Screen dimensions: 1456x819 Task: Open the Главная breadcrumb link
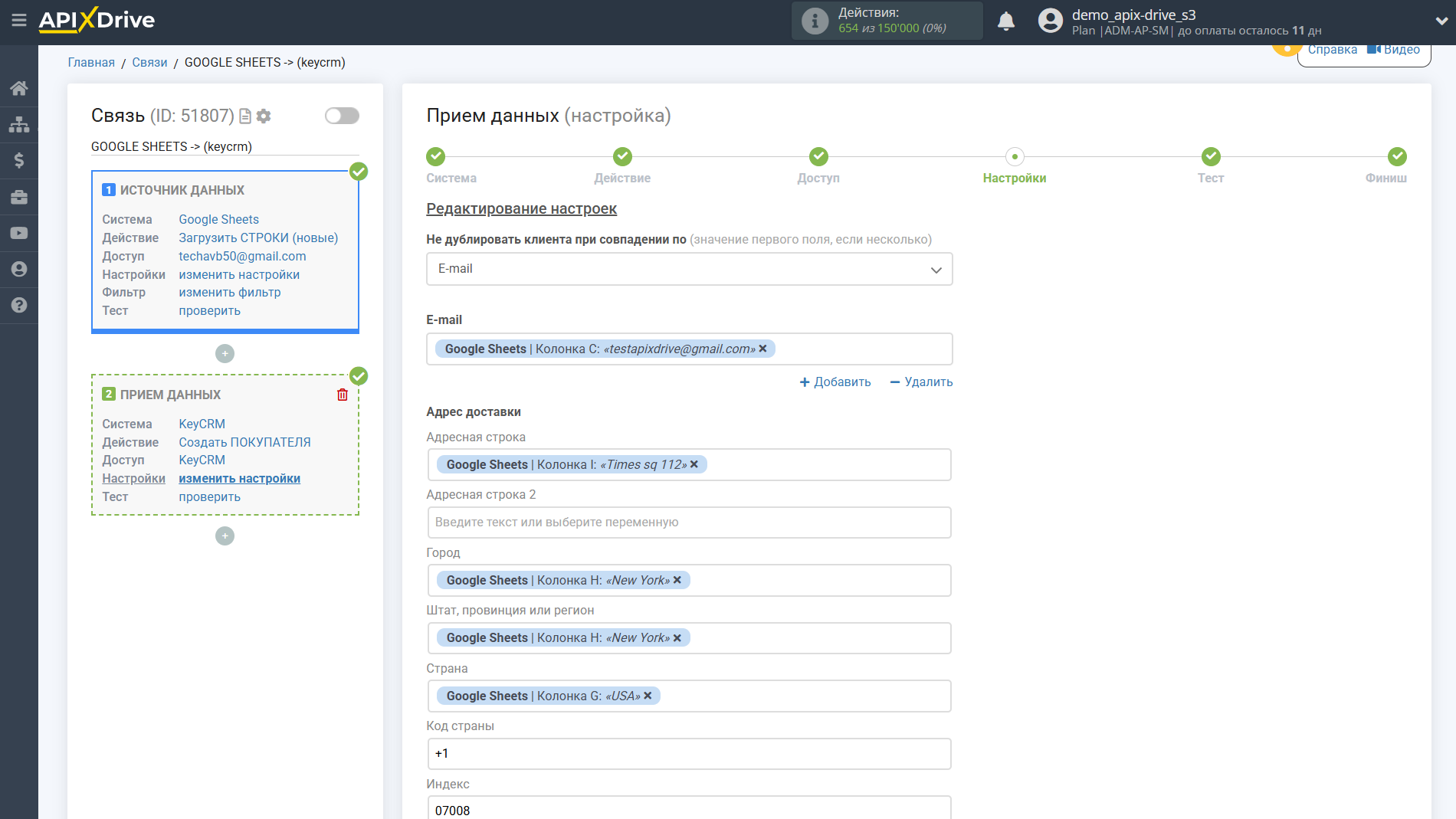tap(91, 62)
